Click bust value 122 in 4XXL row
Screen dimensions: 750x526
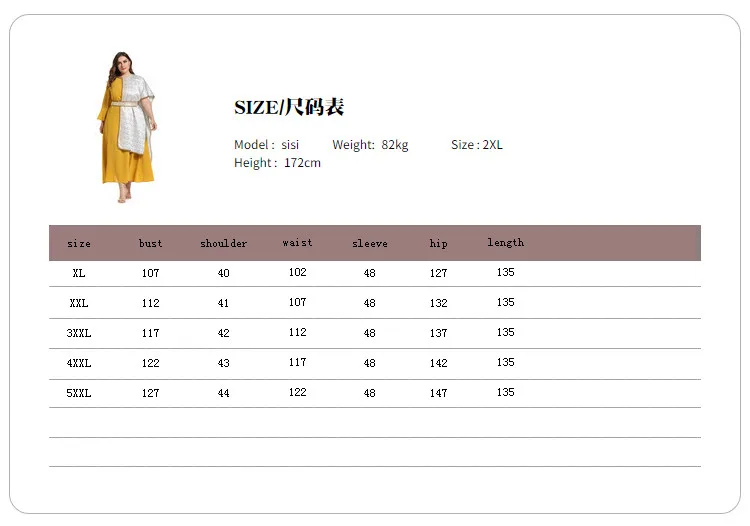tap(151, 363)
